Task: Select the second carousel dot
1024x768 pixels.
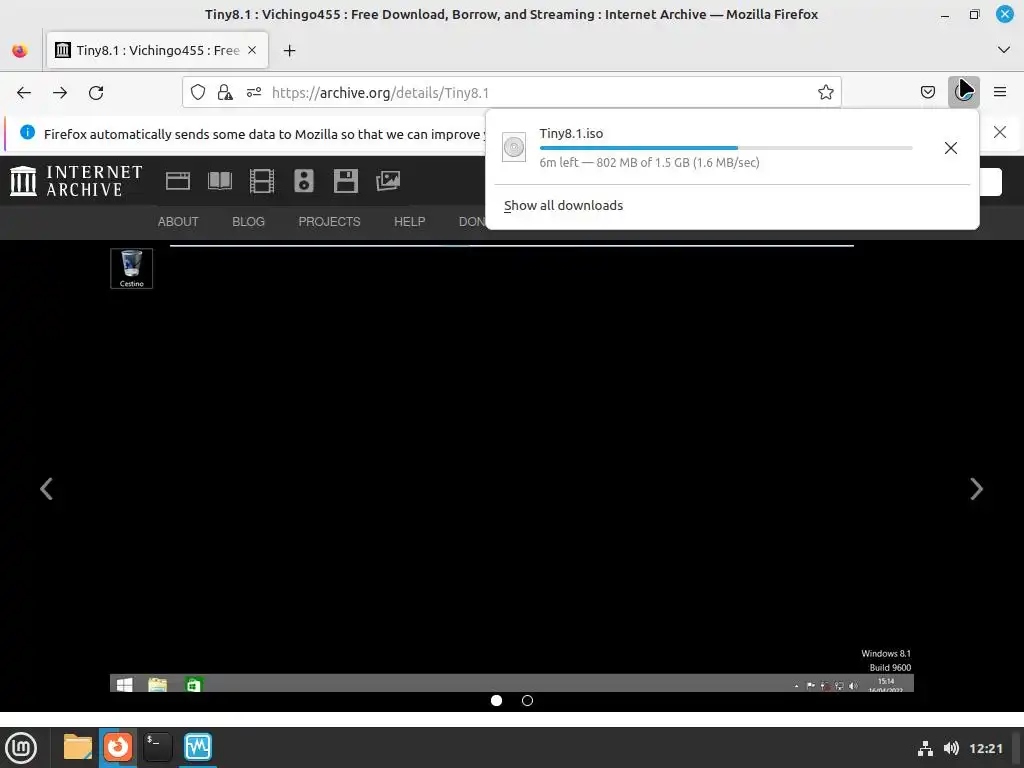Action: click(528, 701)
